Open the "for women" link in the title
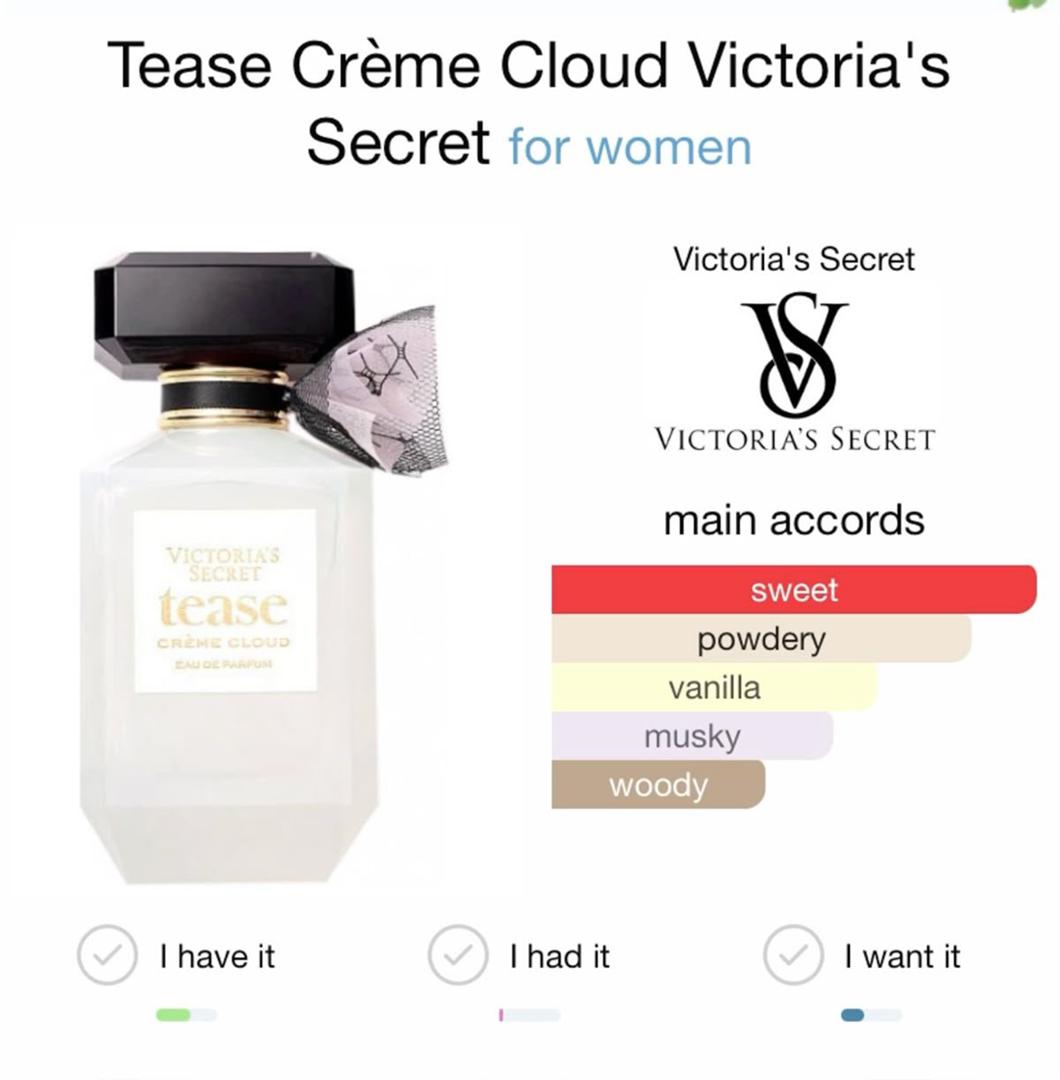Screen dimensions: 1060x1080 (630, 146)
